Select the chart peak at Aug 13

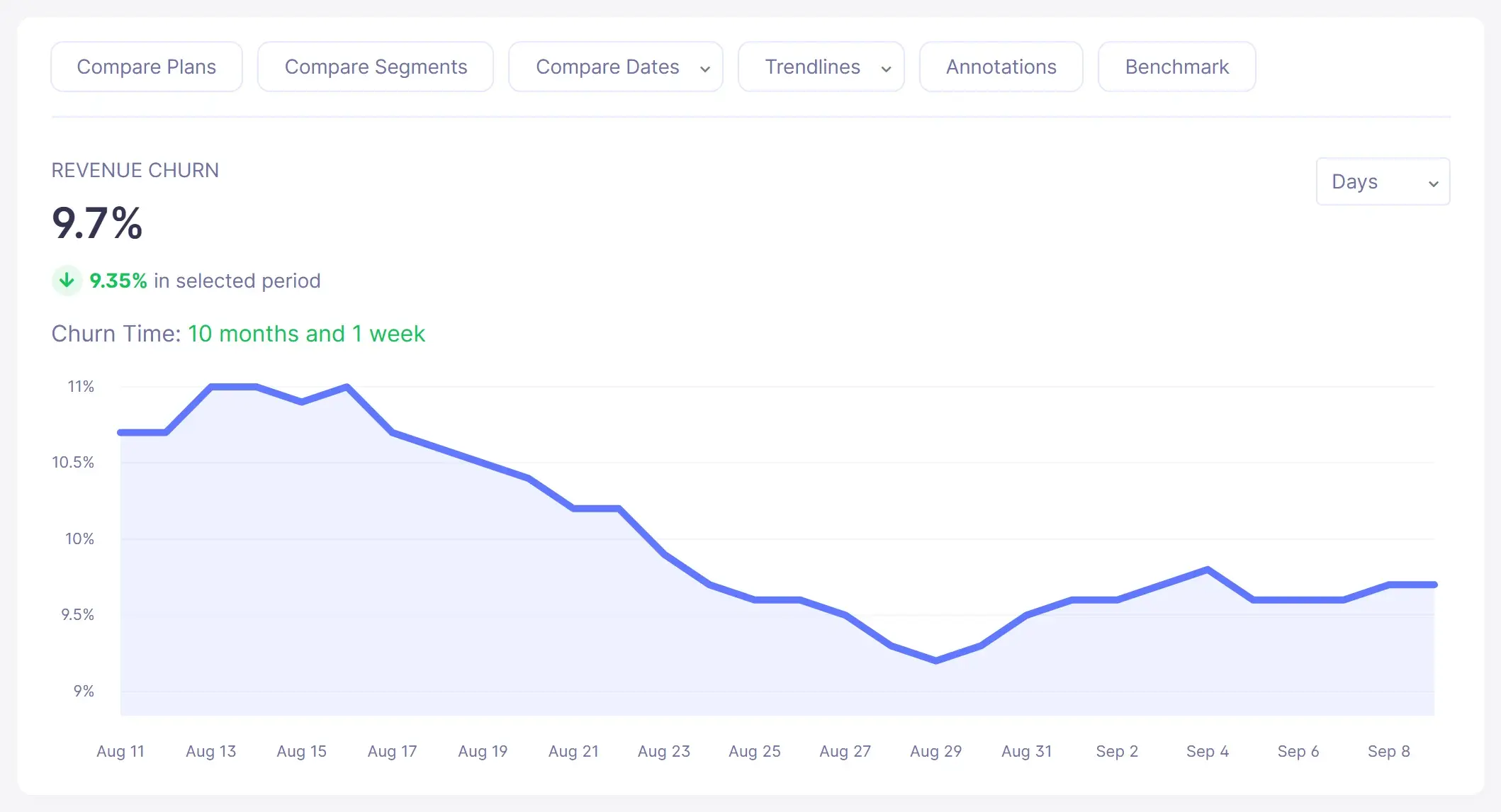click(211, 387)
